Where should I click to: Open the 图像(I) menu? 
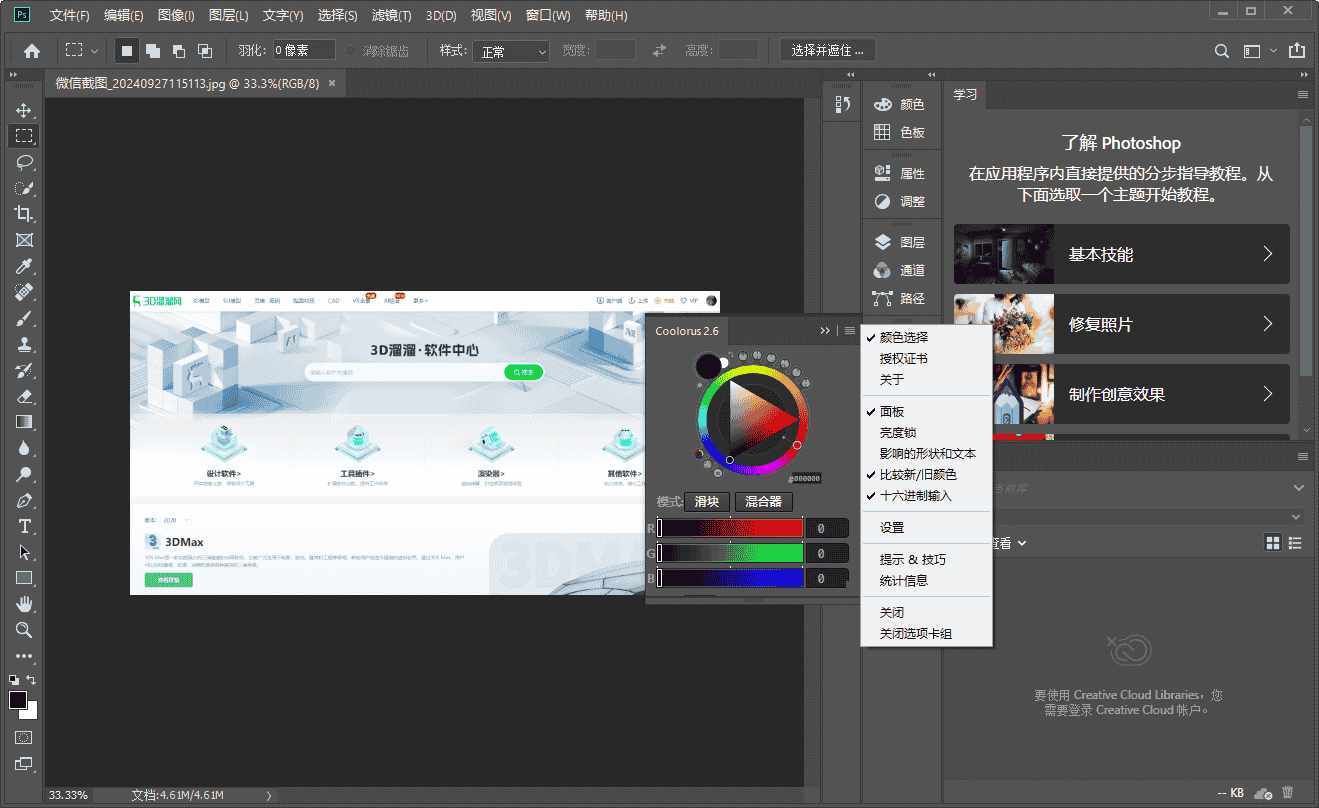click(176, 16)
